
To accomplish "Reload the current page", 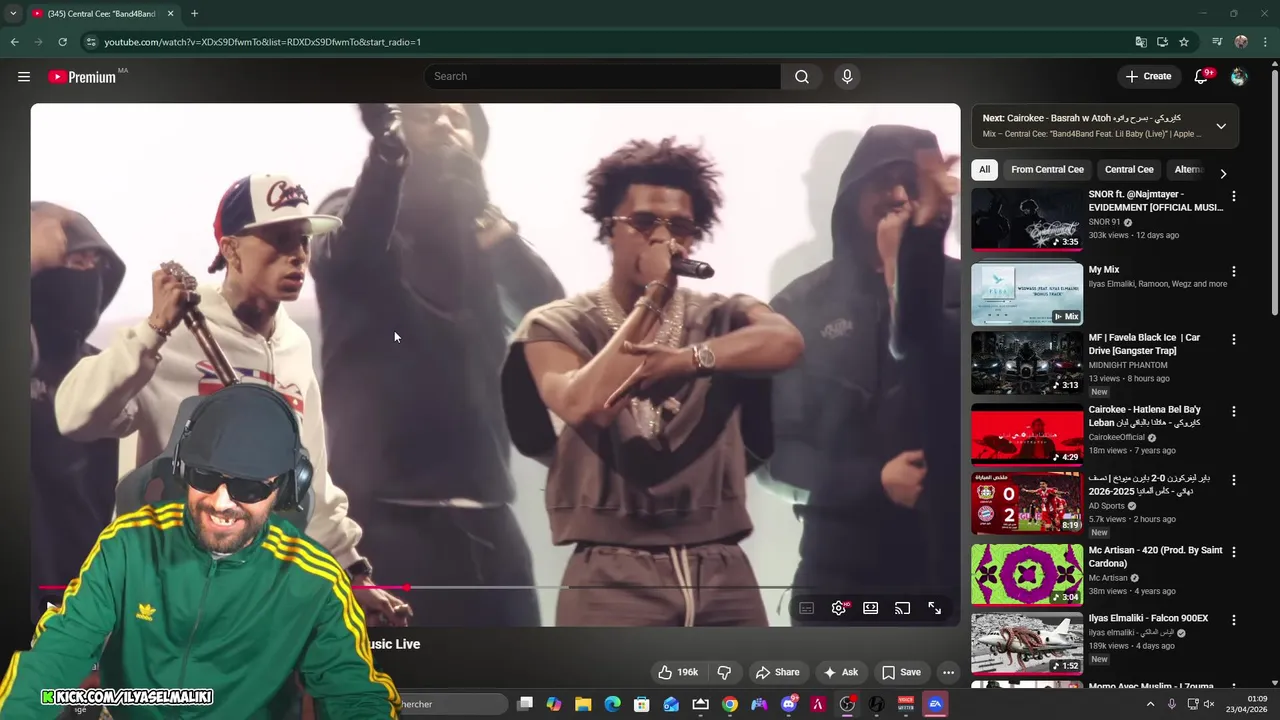I will click(62, 42).
